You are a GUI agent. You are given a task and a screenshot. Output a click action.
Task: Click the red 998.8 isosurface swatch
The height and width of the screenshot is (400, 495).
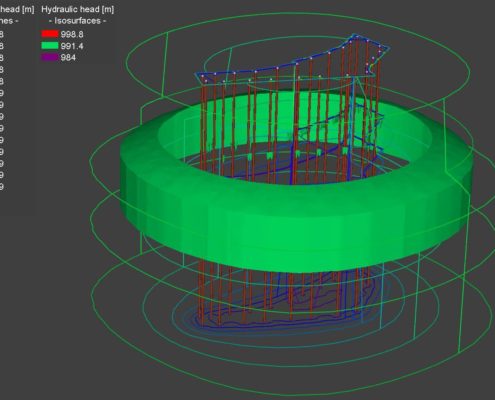[50, 34]
